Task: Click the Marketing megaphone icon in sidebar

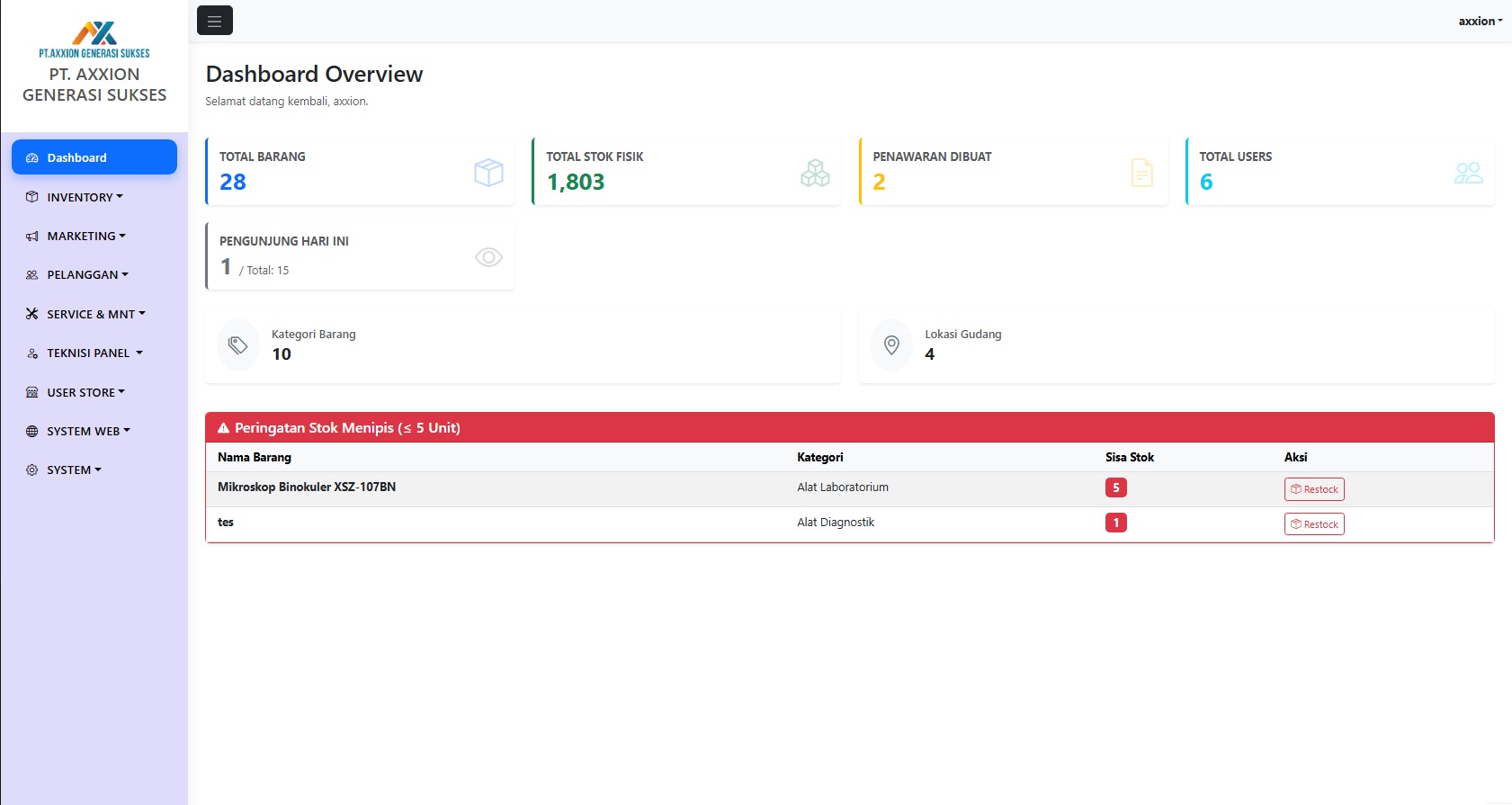Action: tap(32, 237)
